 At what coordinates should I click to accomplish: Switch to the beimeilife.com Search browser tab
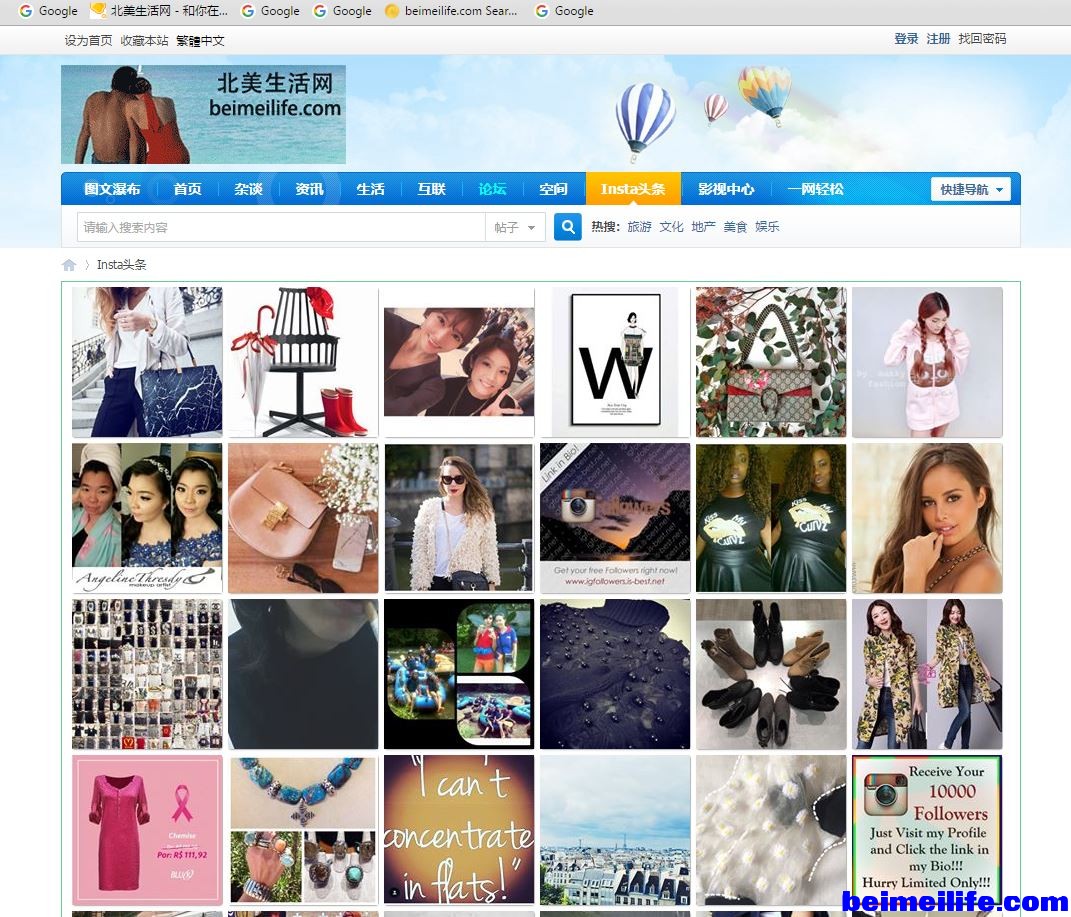453,11
